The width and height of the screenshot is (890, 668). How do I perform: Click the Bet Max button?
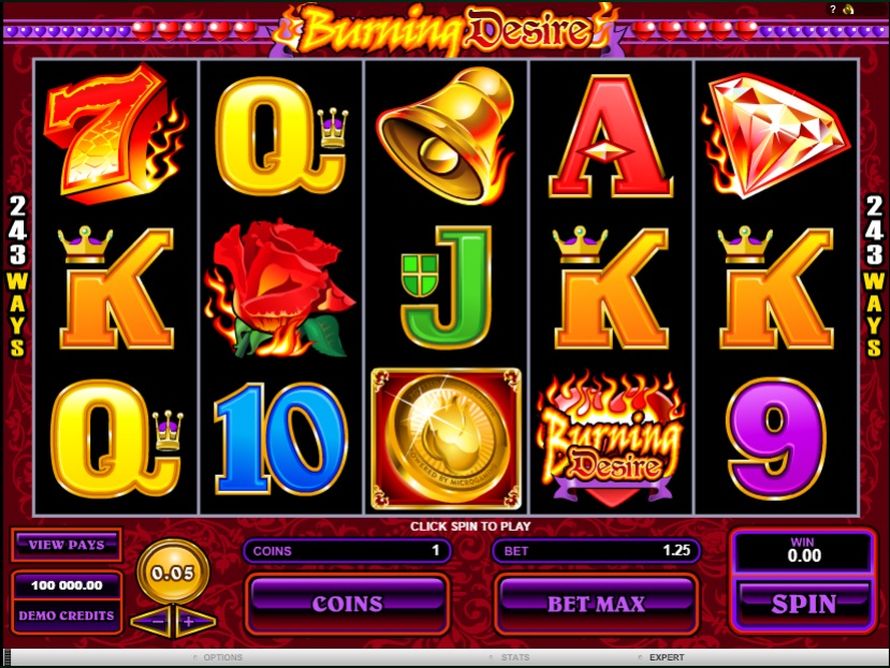pyautogui.click(x=596, y=604)
